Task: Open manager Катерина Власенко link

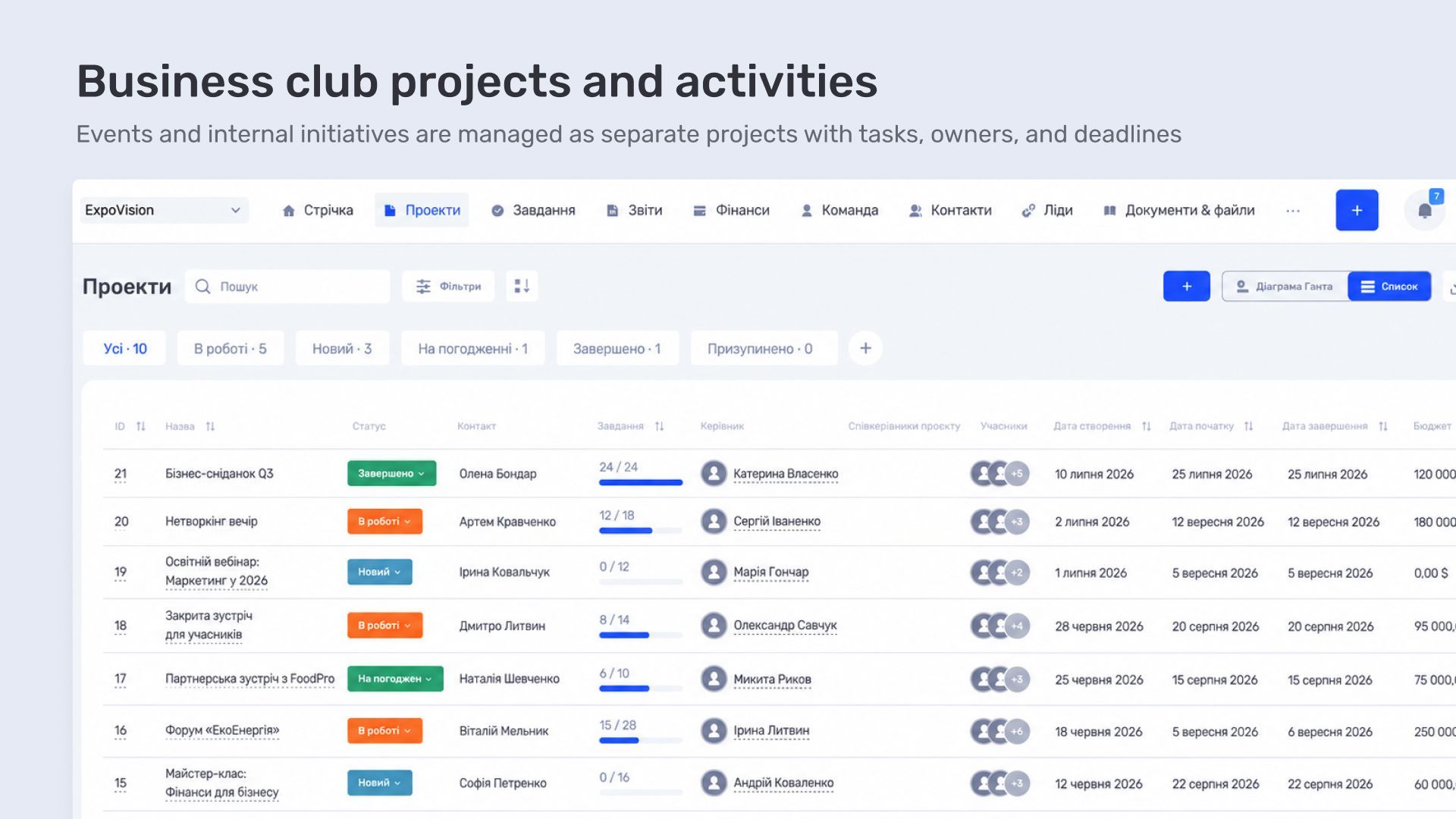Action: (x=786, y=474)
